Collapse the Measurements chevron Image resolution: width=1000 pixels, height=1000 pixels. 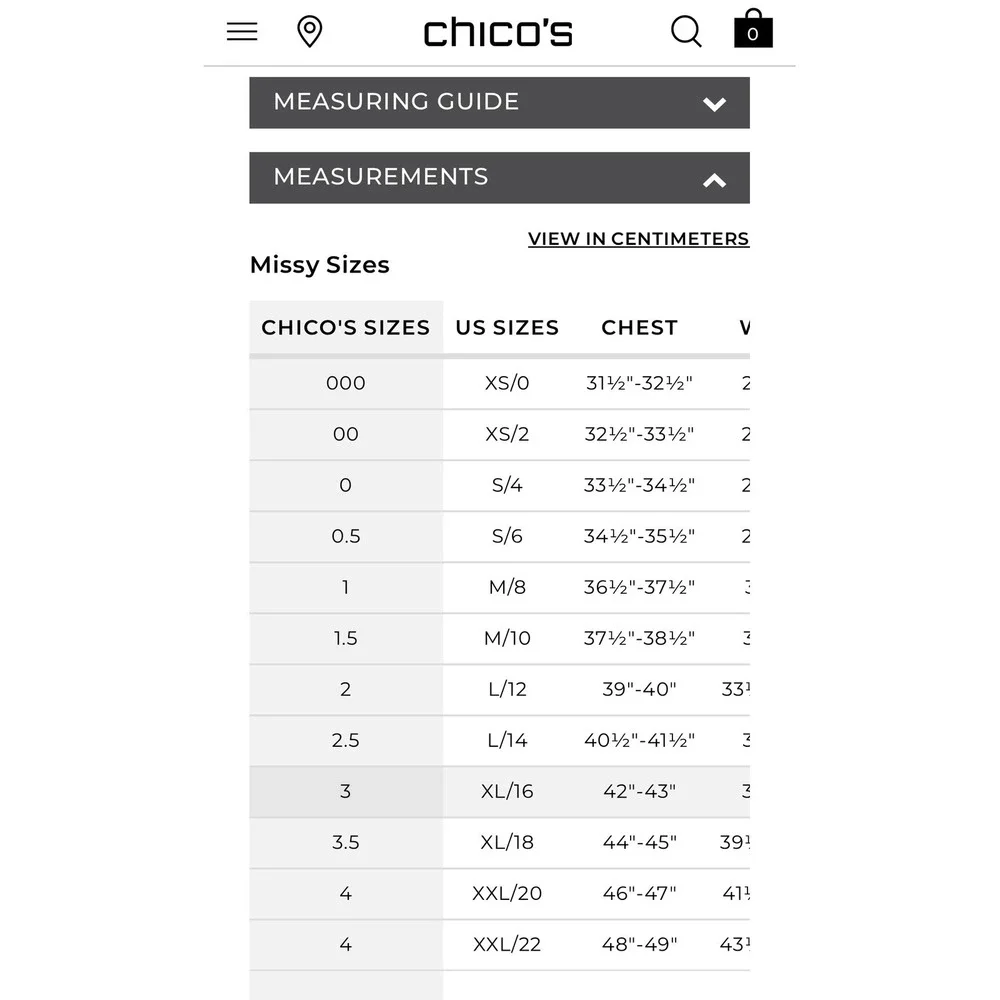[714, 180]
